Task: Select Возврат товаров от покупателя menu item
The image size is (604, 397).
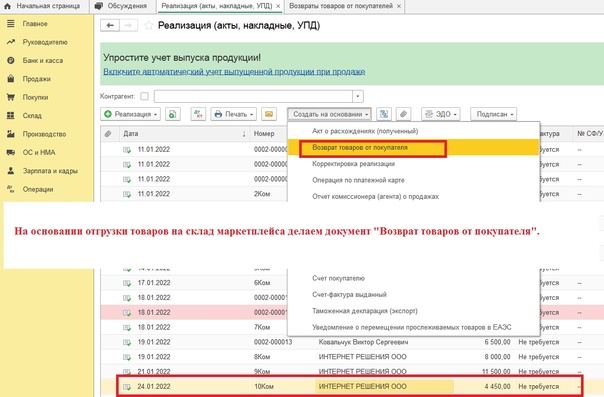Action: 413,147
